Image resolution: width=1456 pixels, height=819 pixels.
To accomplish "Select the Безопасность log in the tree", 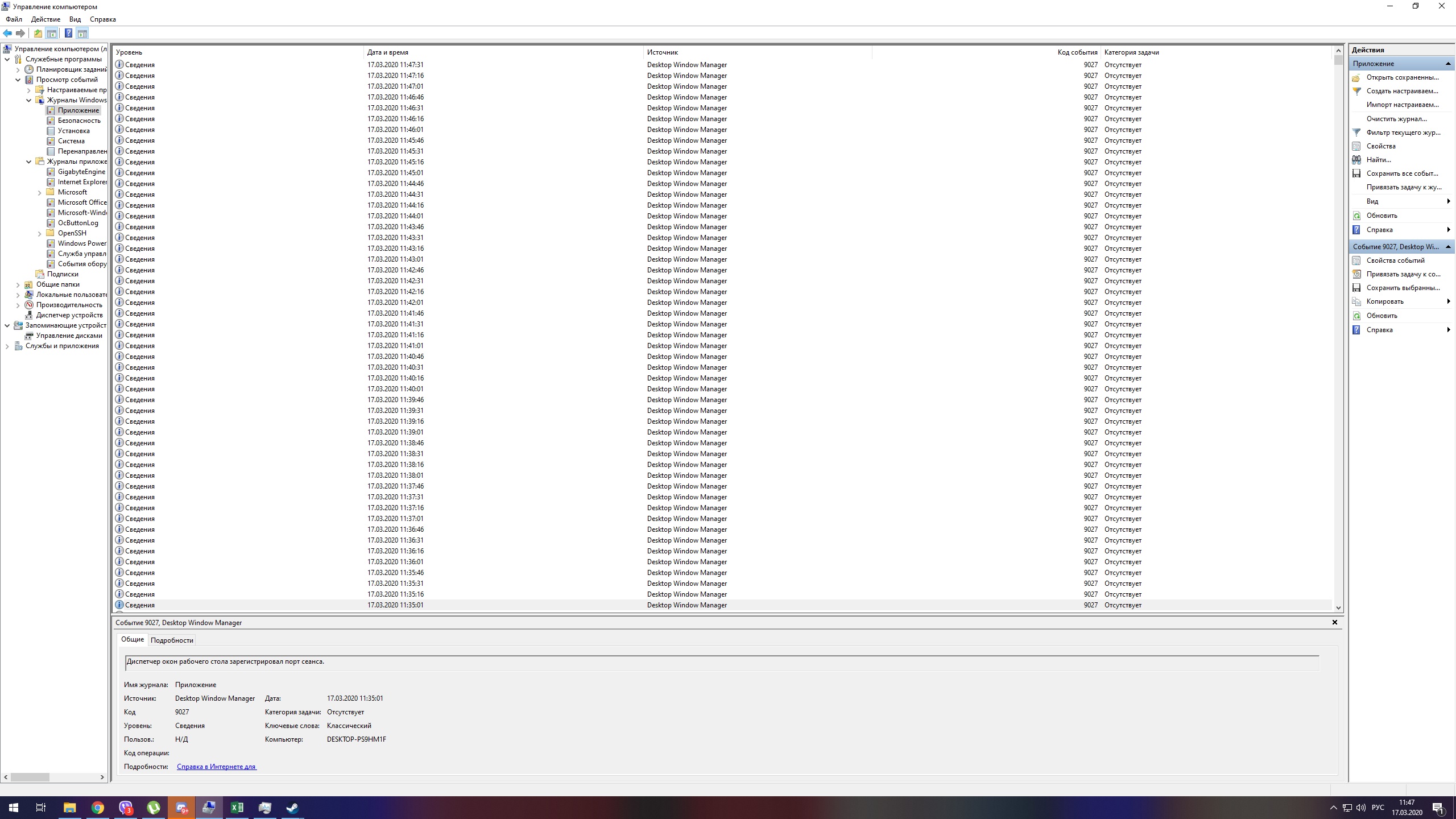I will (x=78, y=121).
